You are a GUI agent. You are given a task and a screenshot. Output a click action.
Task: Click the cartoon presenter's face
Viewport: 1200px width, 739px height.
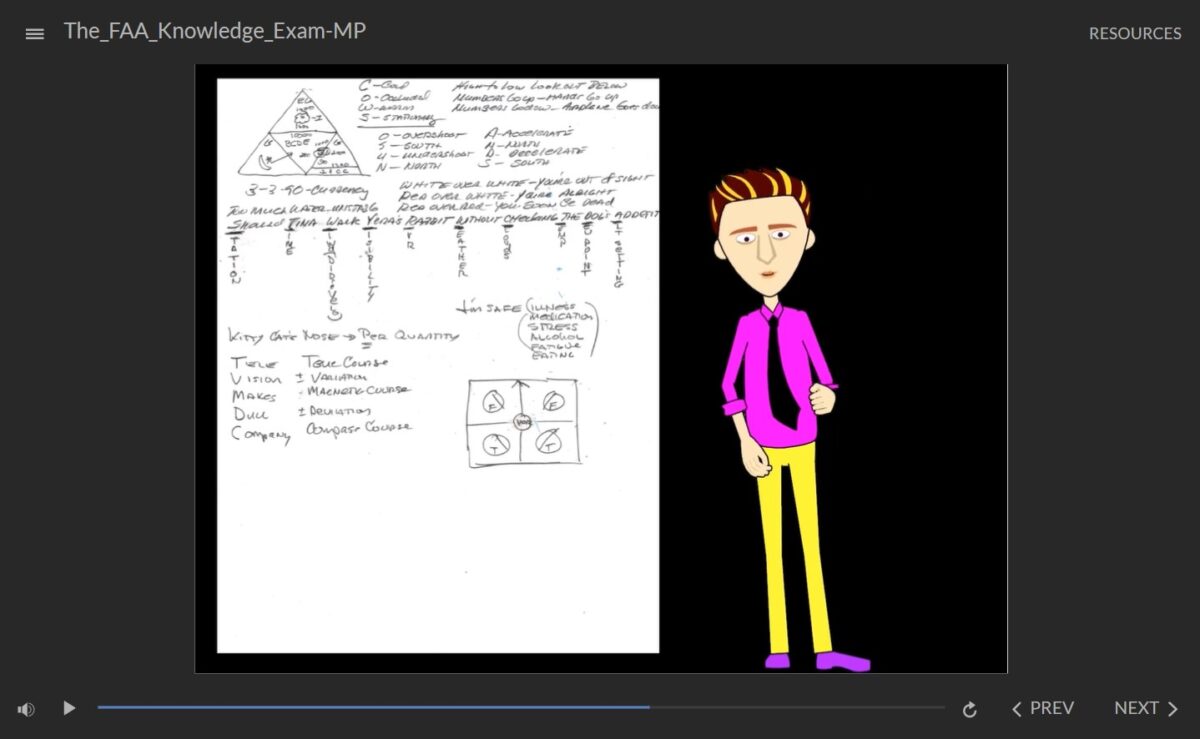point(762,245)
